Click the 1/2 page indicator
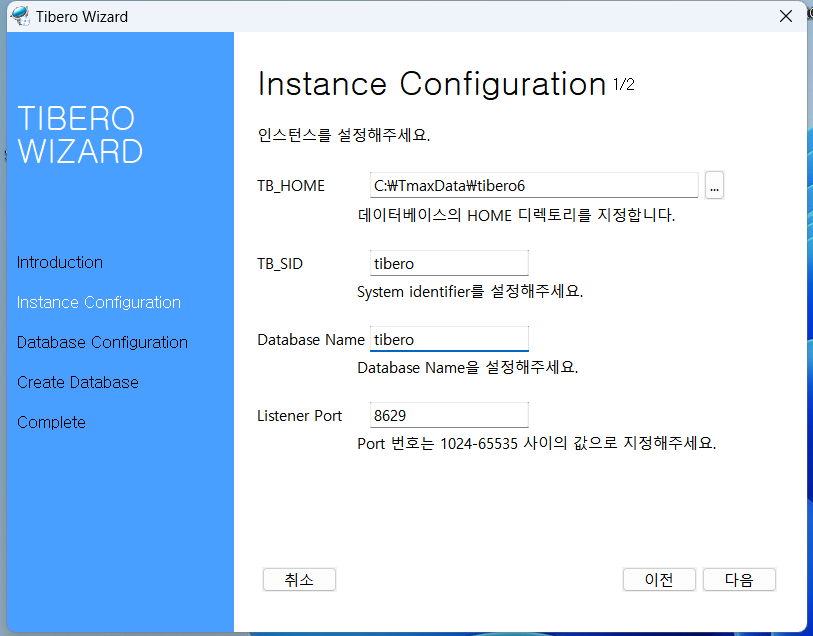This screenshot has width=813, height=636. (x=624, y=84)
